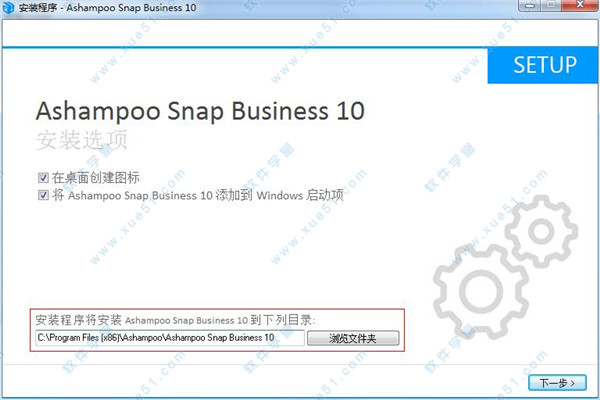Click the installation directory path field

170,338
